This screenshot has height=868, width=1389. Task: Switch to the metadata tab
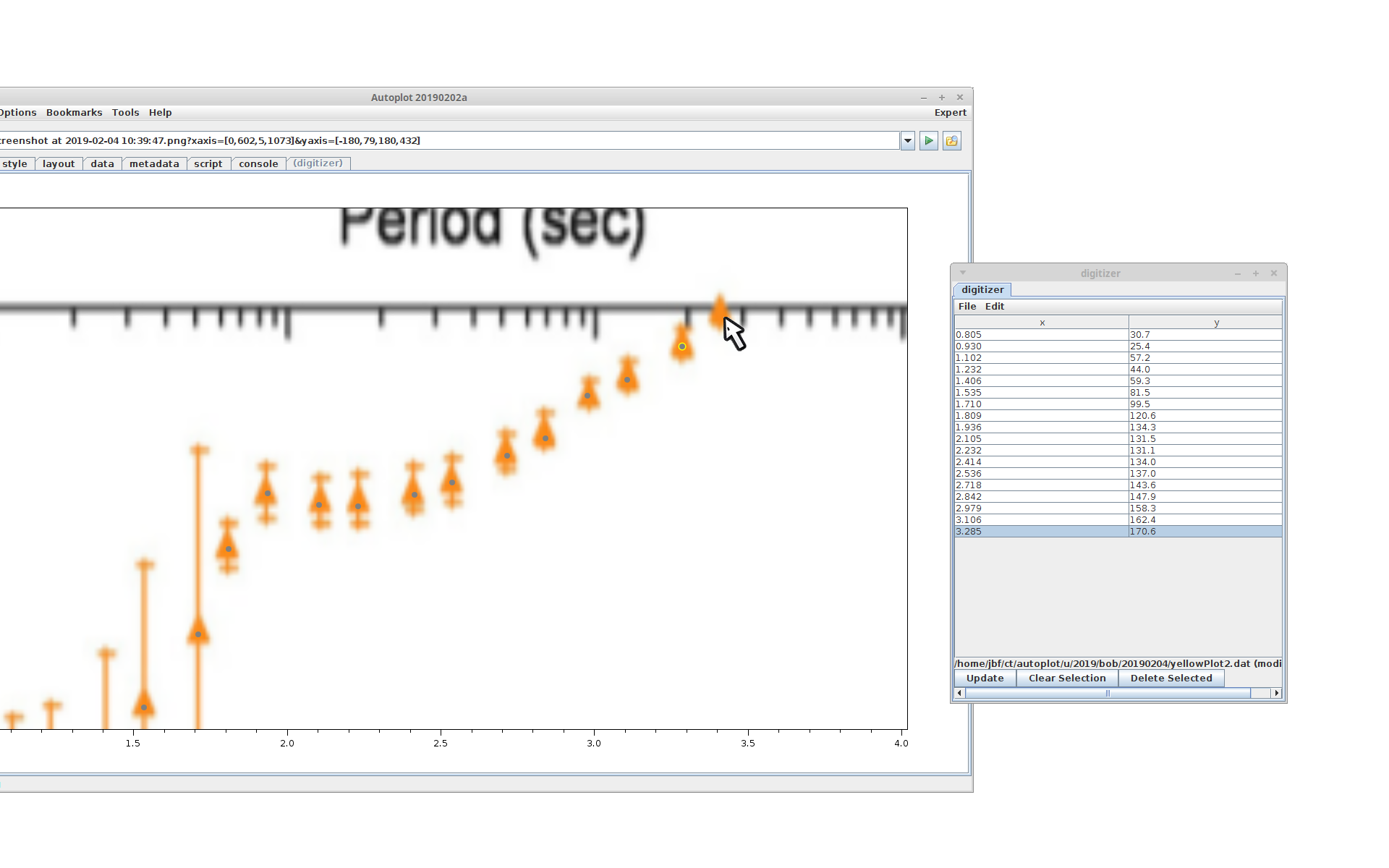[154, 164]
